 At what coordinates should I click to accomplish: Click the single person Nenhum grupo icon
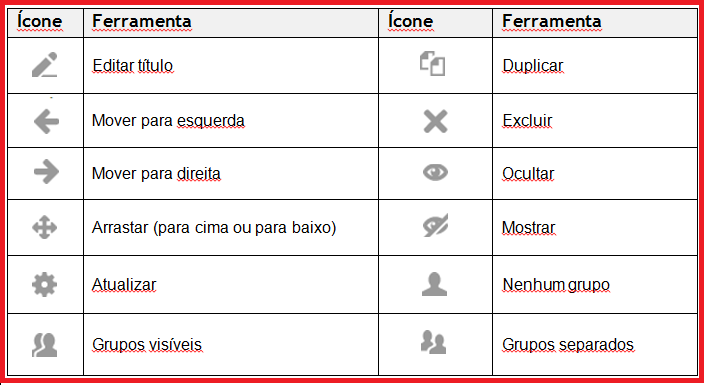(434, 284)
